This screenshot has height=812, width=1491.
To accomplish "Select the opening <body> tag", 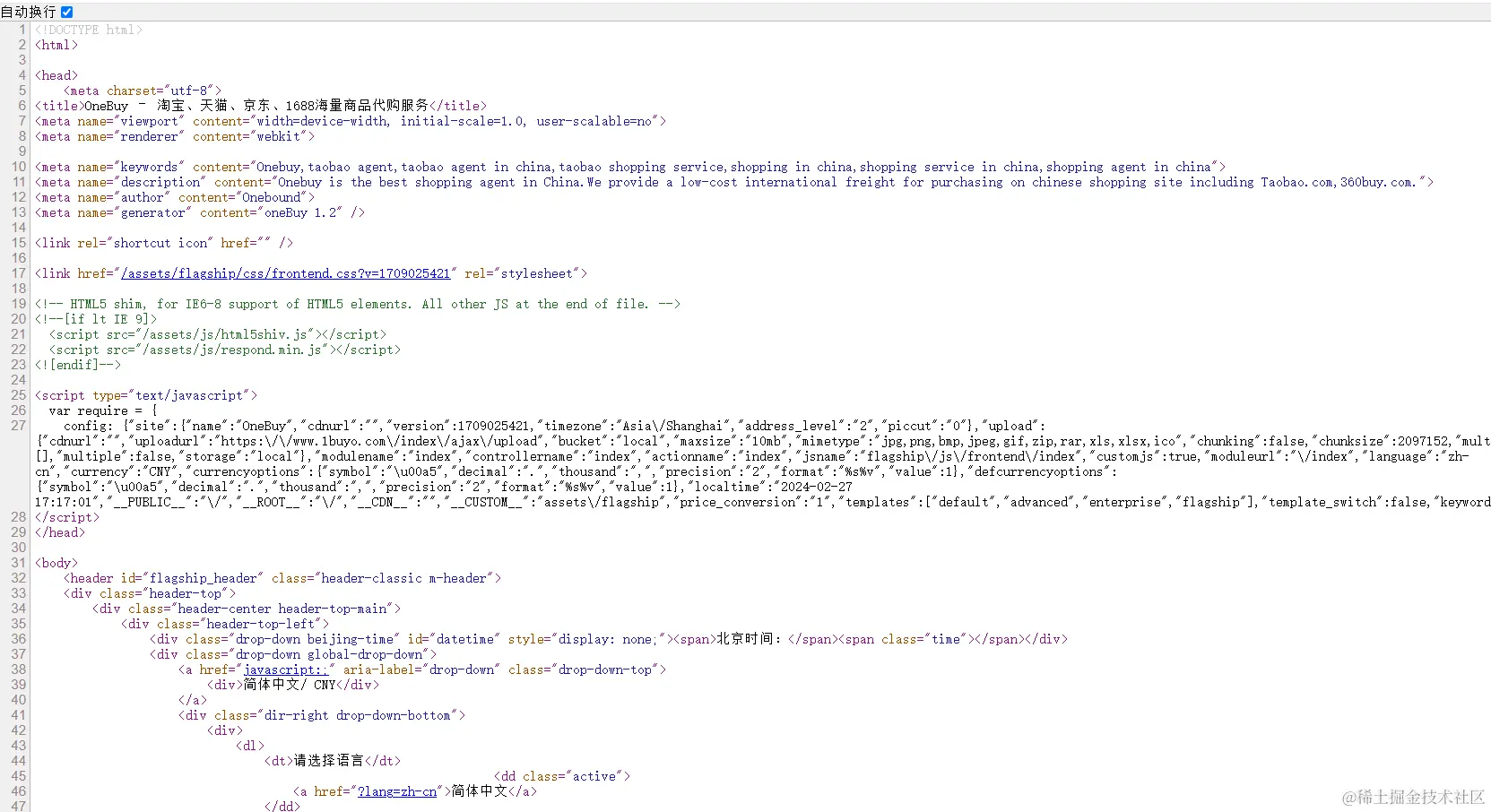I will pyautogui.click(x=56, y=563).
